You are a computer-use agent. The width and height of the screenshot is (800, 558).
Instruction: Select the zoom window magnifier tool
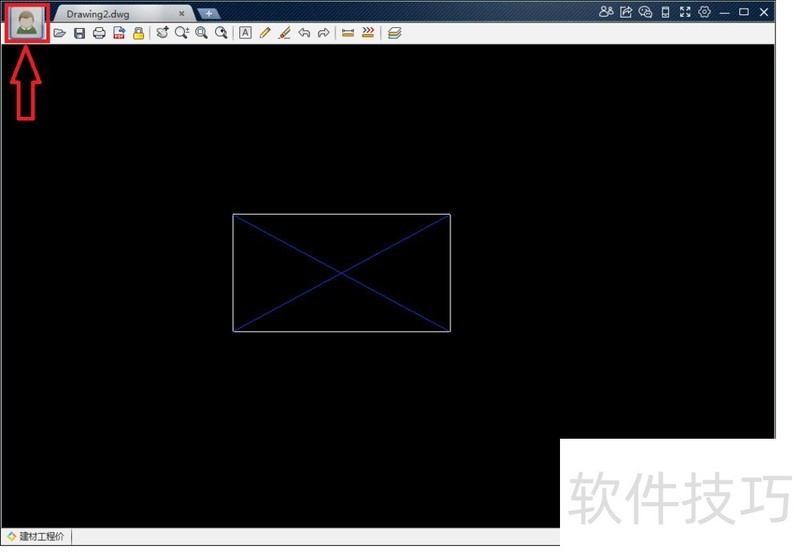202,33
